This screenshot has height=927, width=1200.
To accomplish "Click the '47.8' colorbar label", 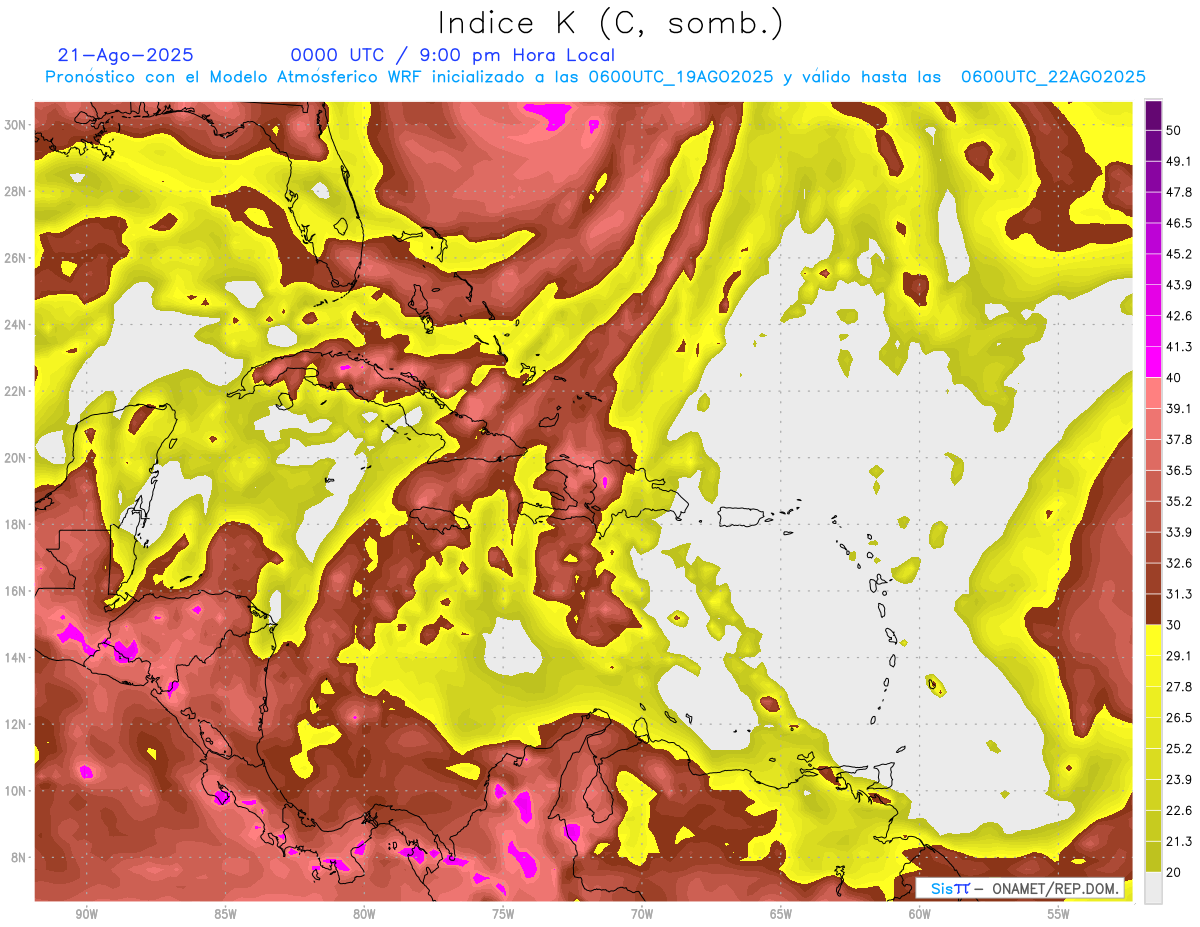I will [x=1180, y=192].
